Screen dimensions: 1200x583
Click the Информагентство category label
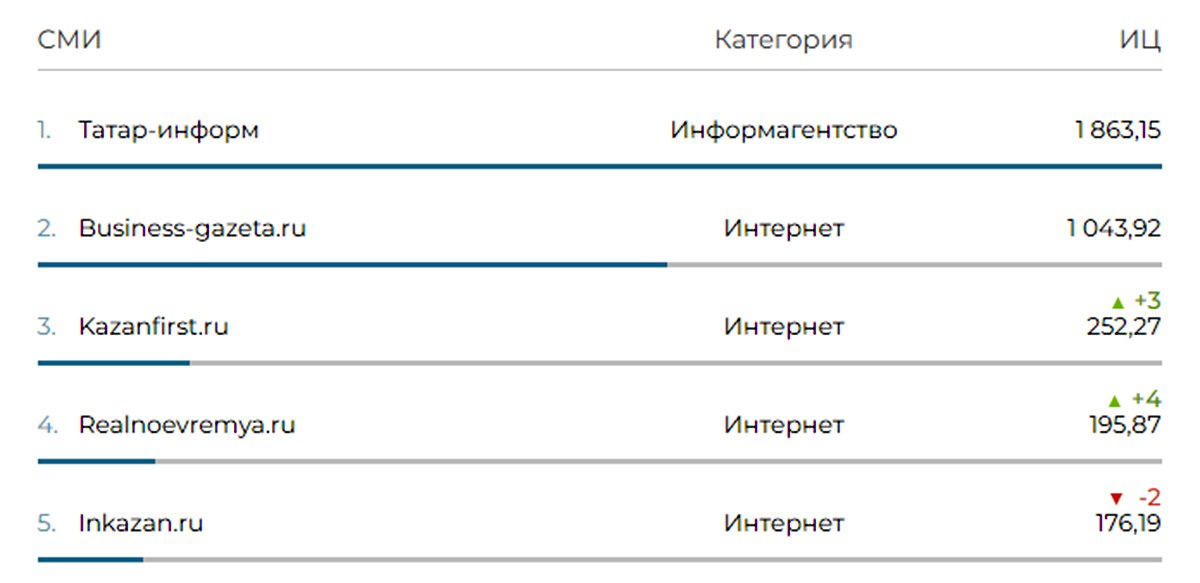pos(783,130)
